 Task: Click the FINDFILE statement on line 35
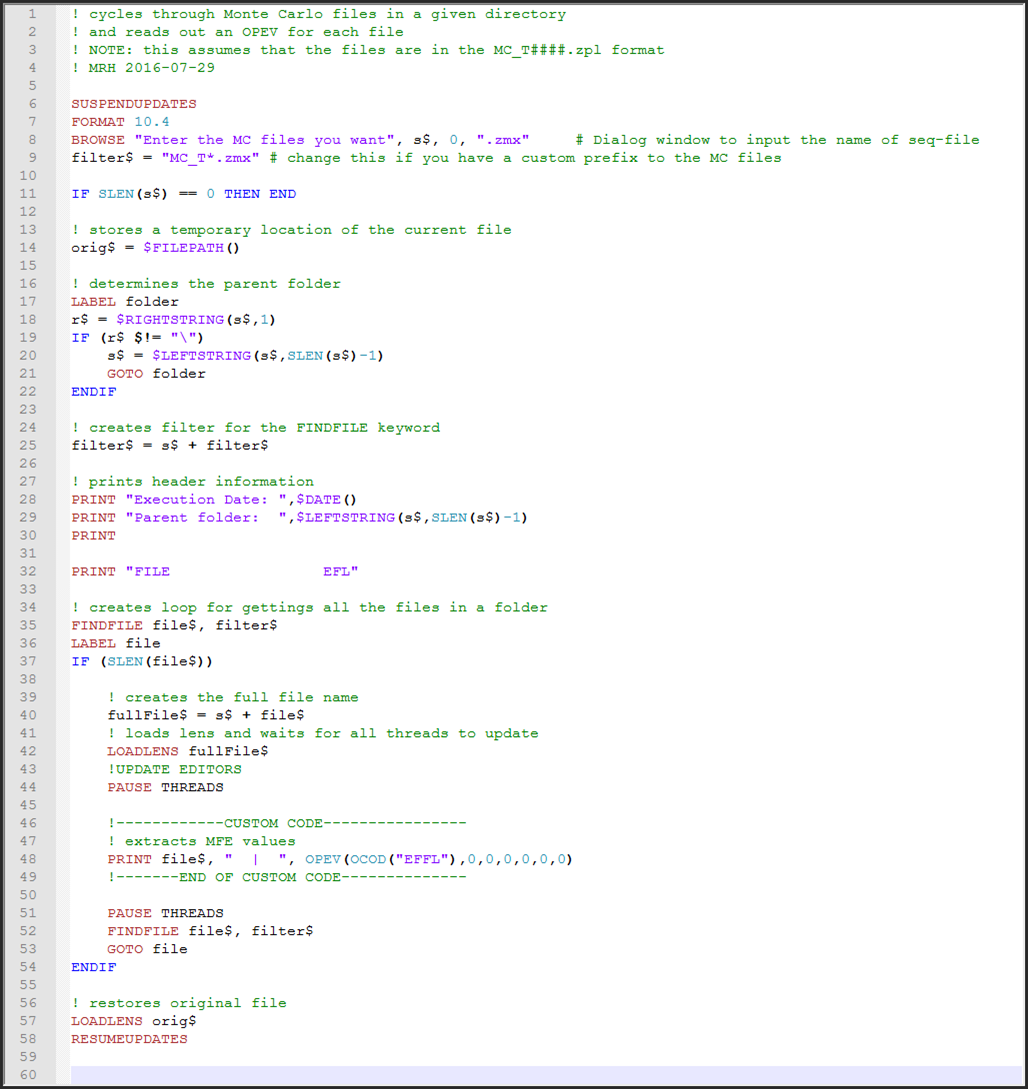(x=174, y=626)
